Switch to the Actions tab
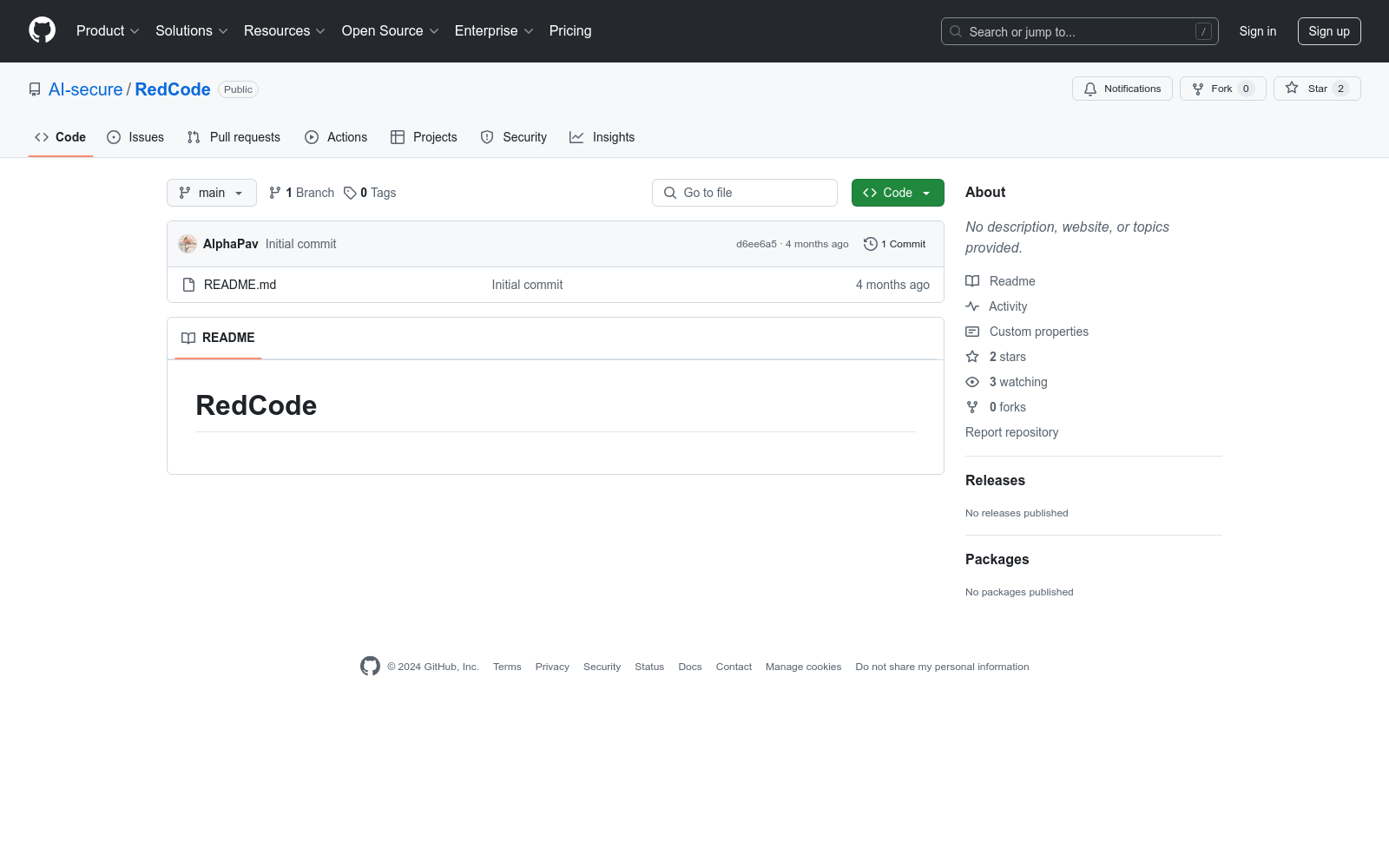 click(336, 137)
